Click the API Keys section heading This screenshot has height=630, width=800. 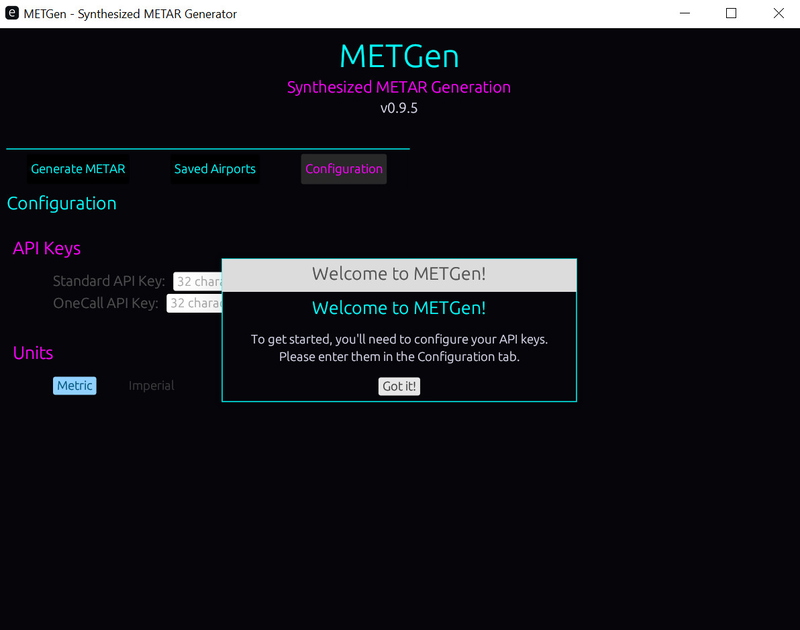(x=46, y=246)
